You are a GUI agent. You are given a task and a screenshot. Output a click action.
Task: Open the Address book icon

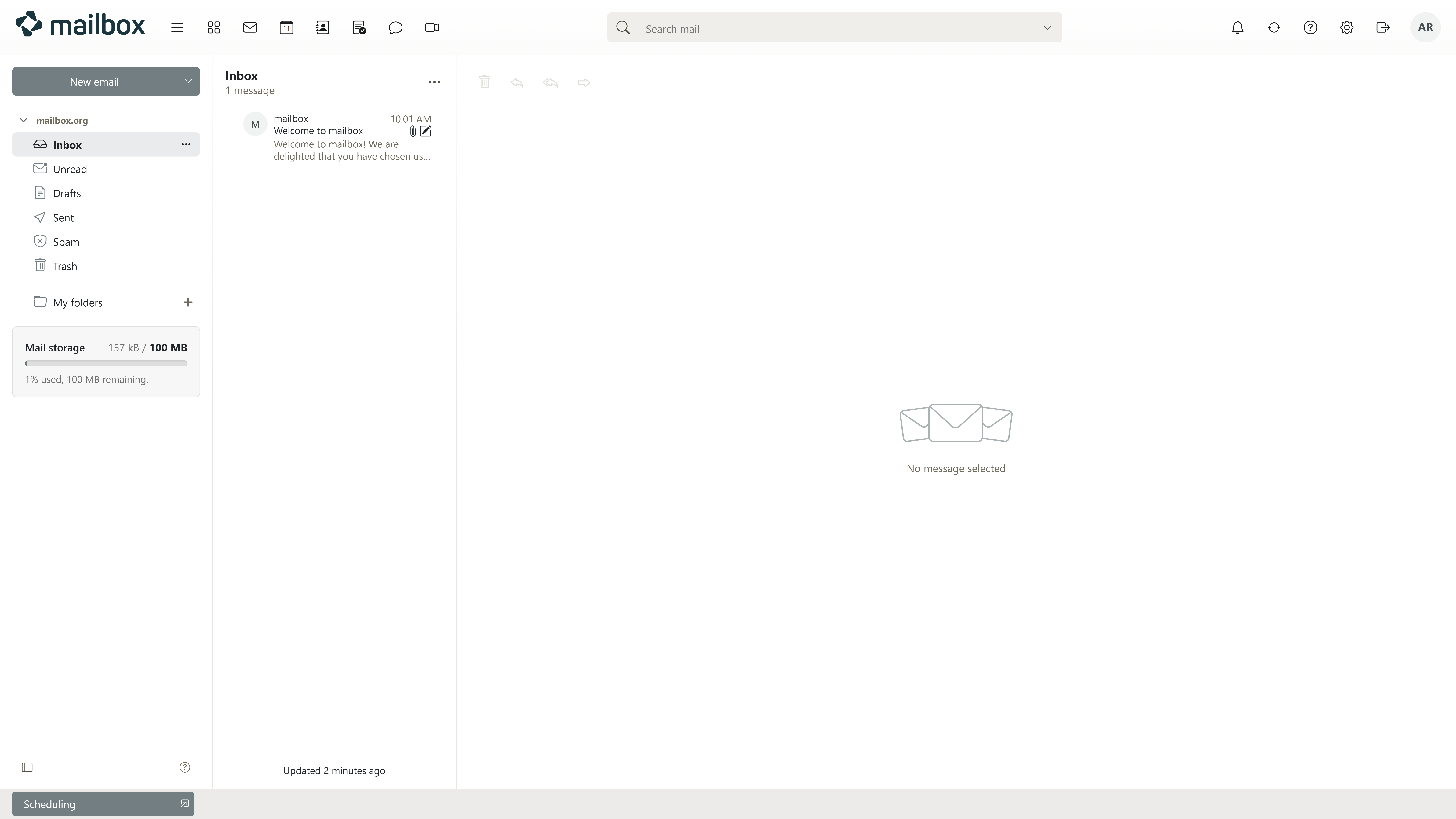point(322,28)
